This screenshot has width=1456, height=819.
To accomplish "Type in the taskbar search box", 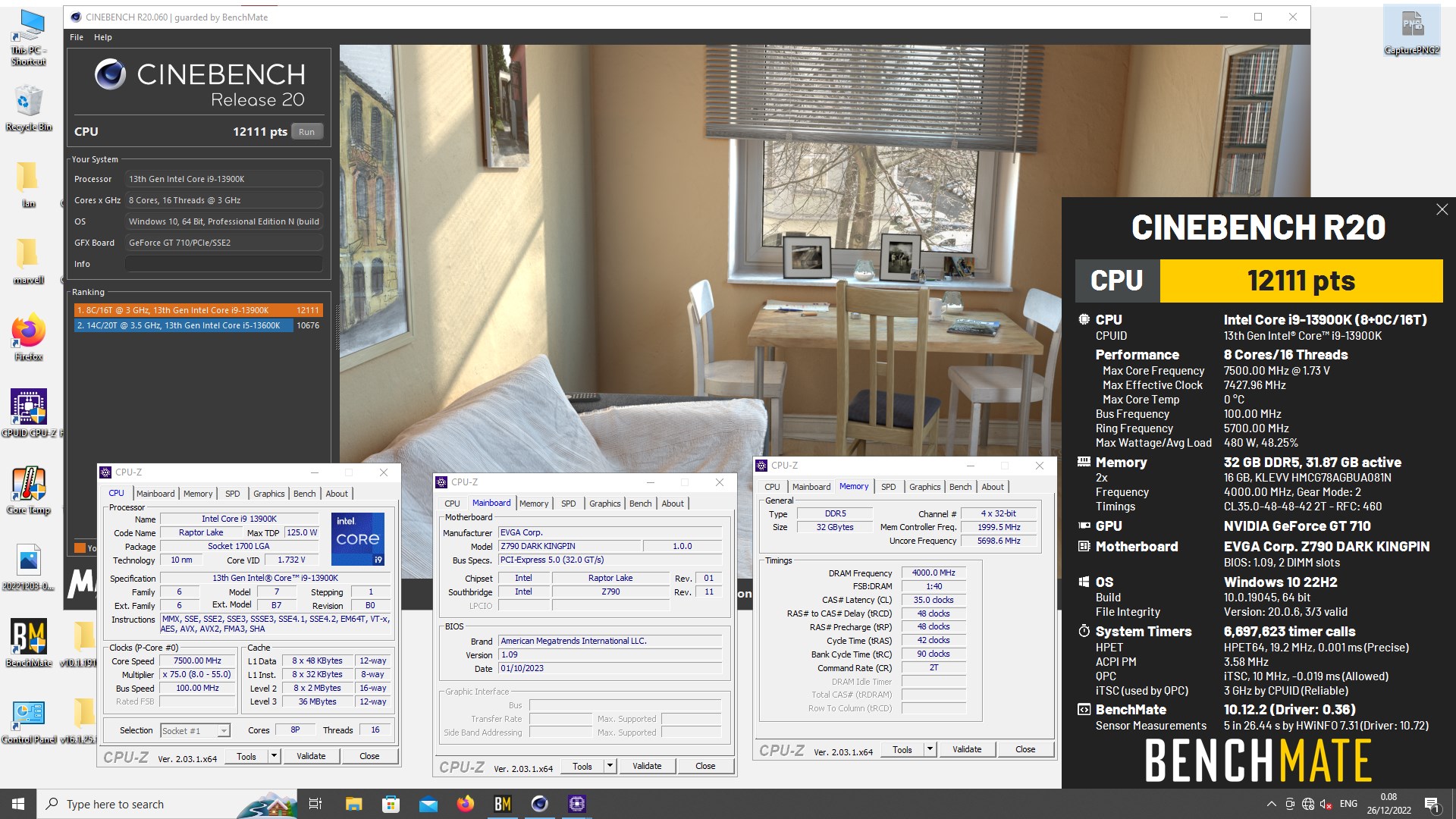I will (x=167, y=804).
